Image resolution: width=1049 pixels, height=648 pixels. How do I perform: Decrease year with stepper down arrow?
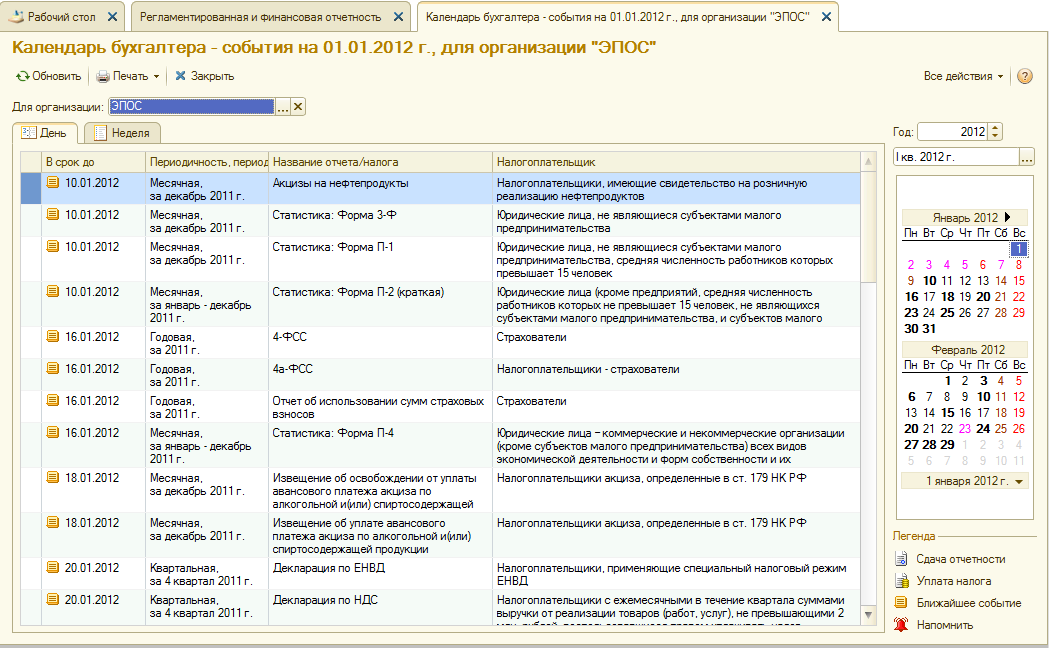[x=995, y=136]
